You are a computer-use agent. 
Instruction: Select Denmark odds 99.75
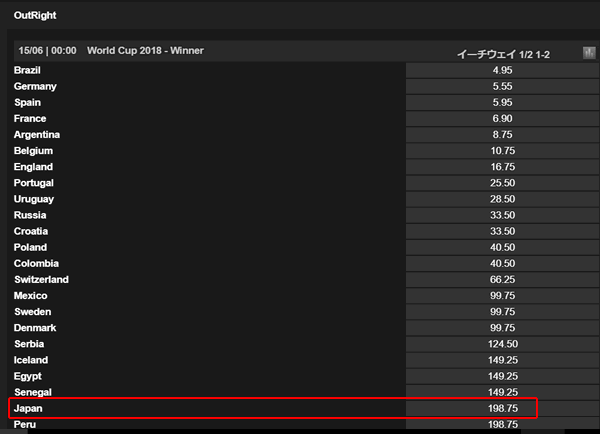click(502, 328)
